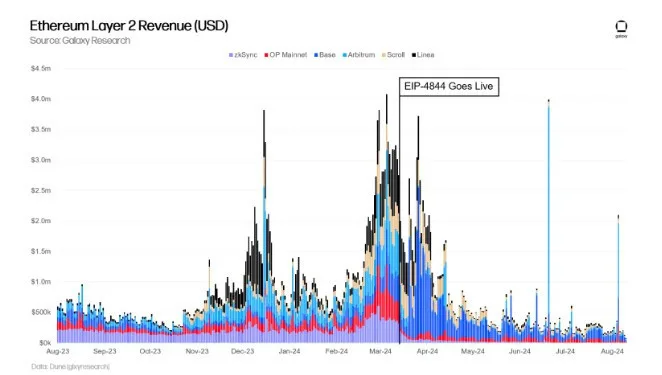Image resolution: width=662 pixels, height=375 pixels.
Task: Click the December 2023 peak bar
Action: 264,226
